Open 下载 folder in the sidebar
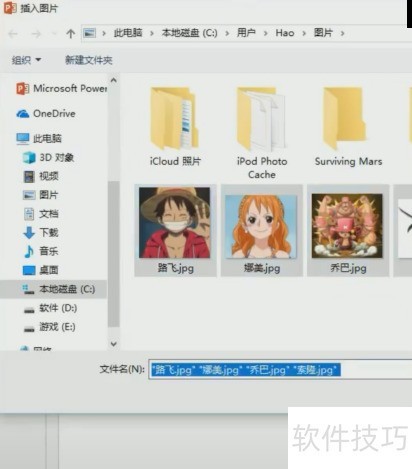The height and width of the screenshot is (469, 412). (49, 232)
